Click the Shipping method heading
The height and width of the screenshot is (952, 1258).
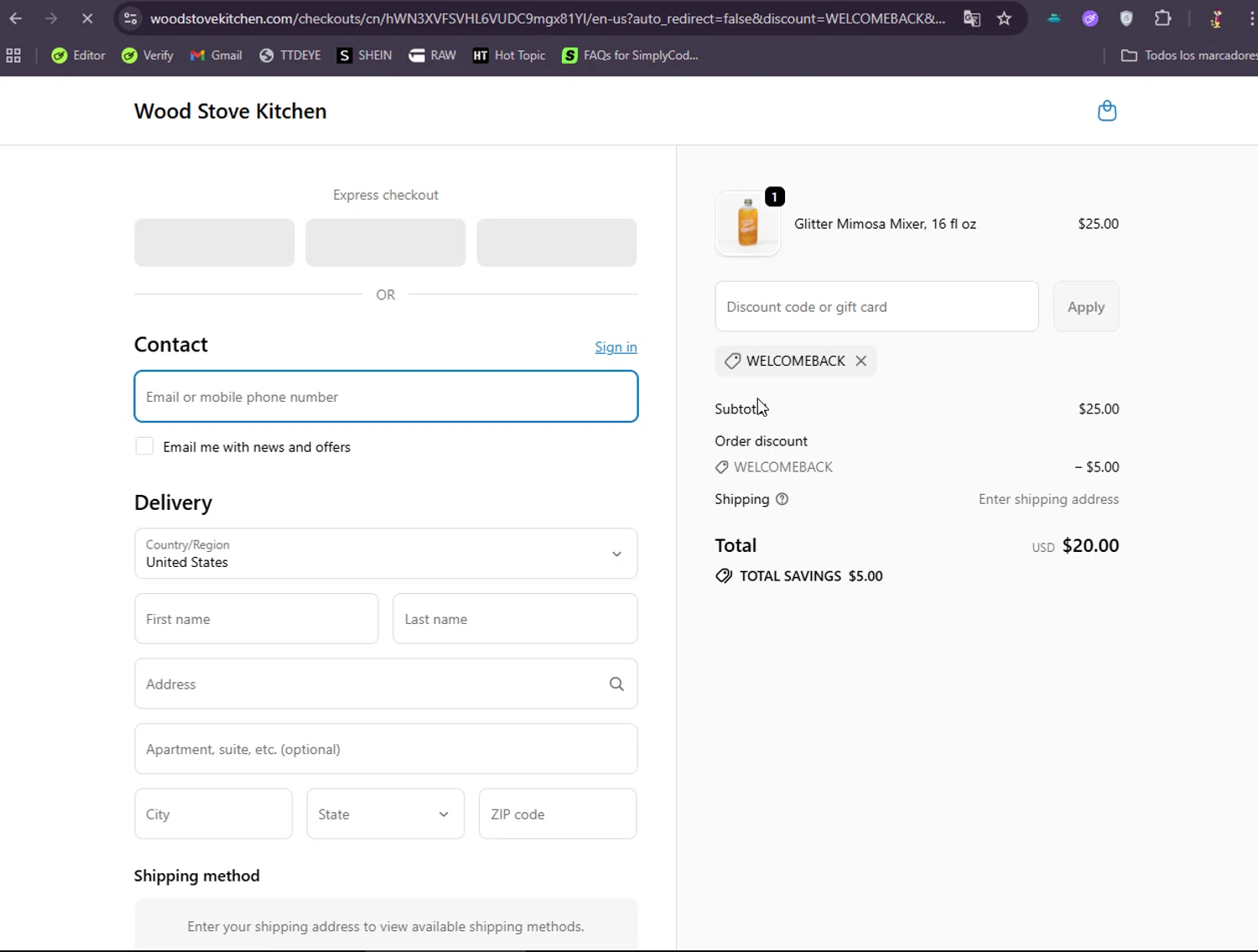[197, 876]
